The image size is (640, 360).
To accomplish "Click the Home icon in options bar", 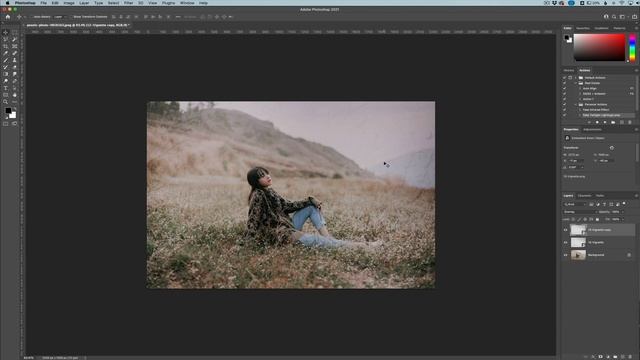I will pyautogui.click(x=8, y=17).
